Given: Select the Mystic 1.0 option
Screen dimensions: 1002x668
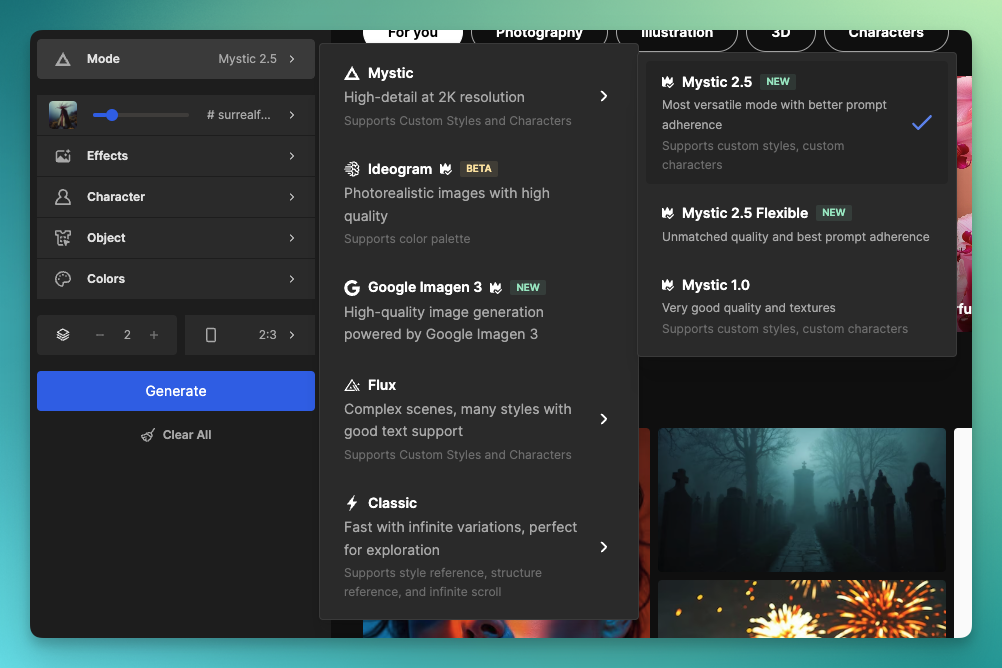Looking at the screenshot, I should click(797, 306).
